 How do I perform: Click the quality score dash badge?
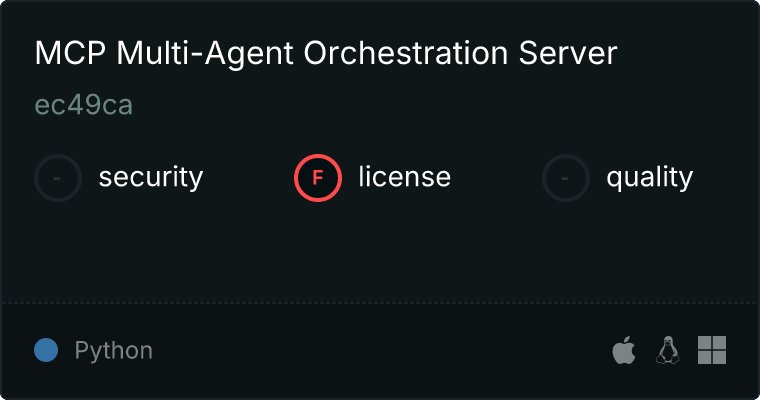(566, 178)
